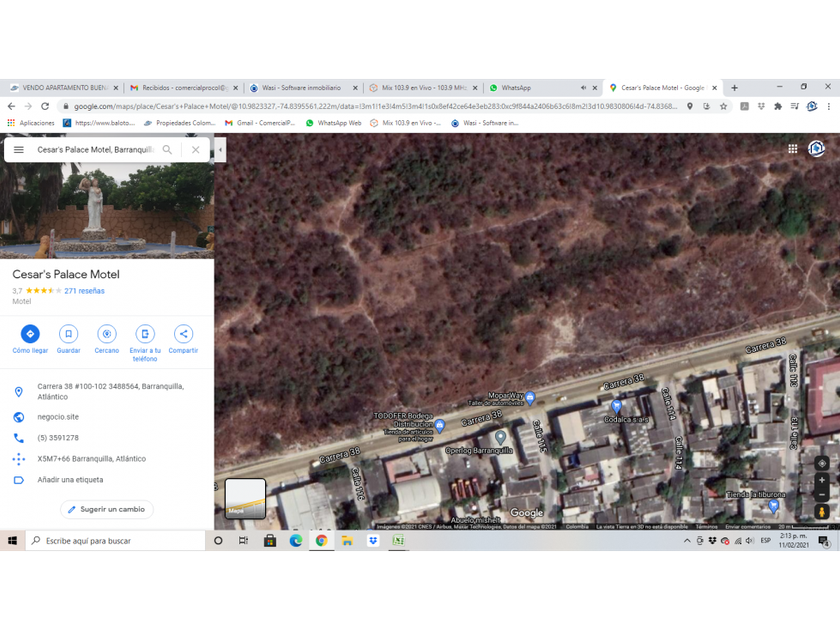
Task: Save the place with Guardar icon
Action: [x=68, y=334]
